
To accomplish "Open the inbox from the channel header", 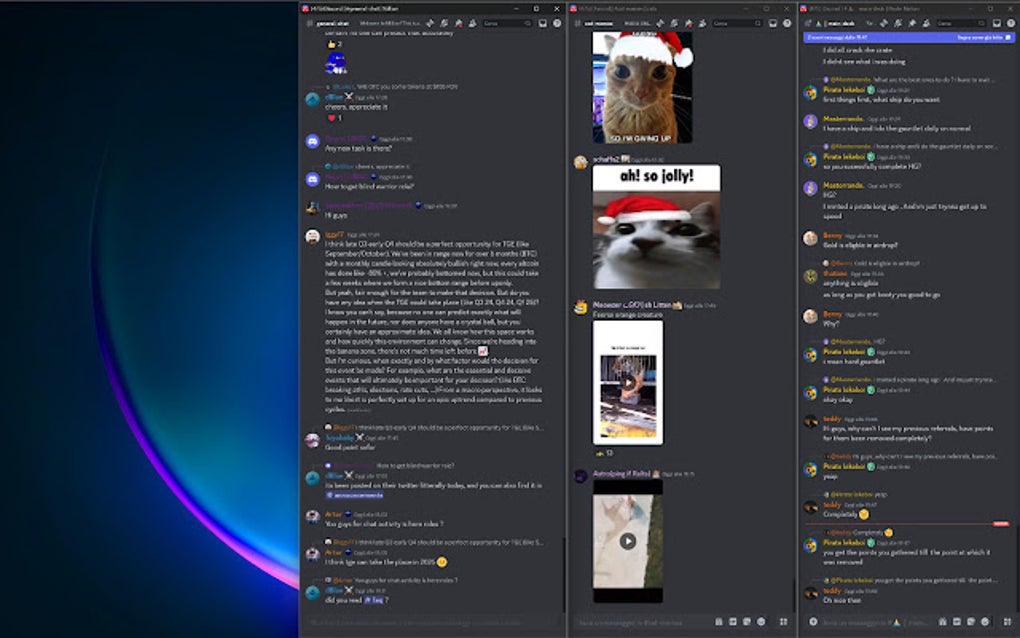I will 542,22.
